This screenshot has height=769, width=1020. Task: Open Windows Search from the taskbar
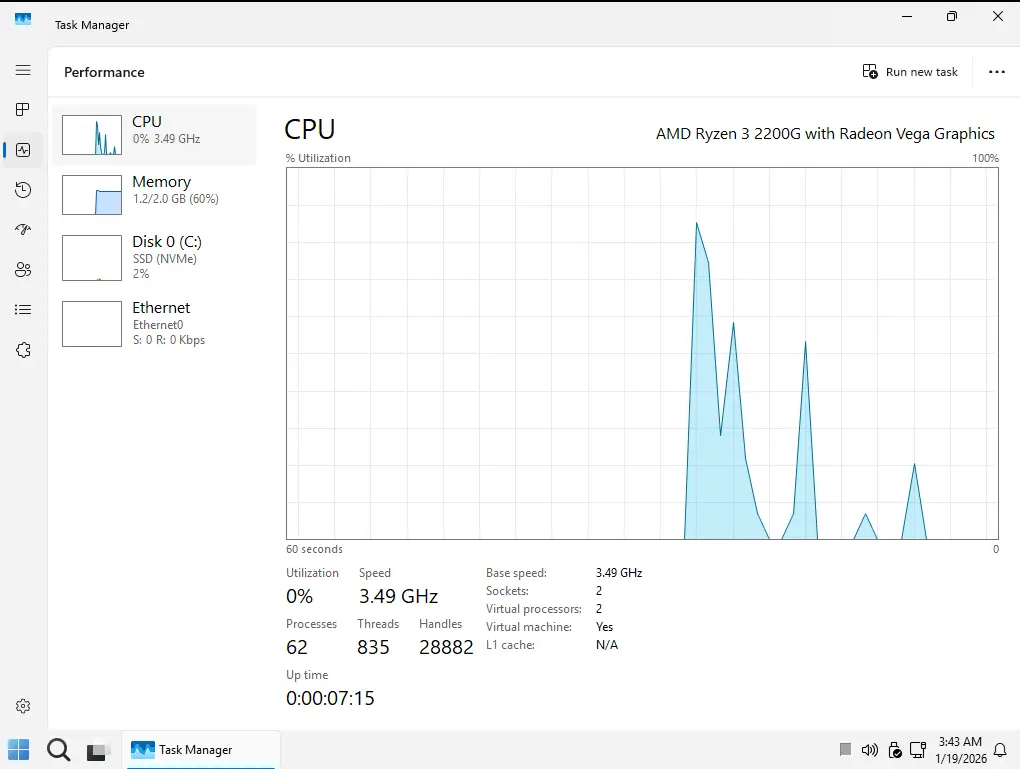(59, 749)
